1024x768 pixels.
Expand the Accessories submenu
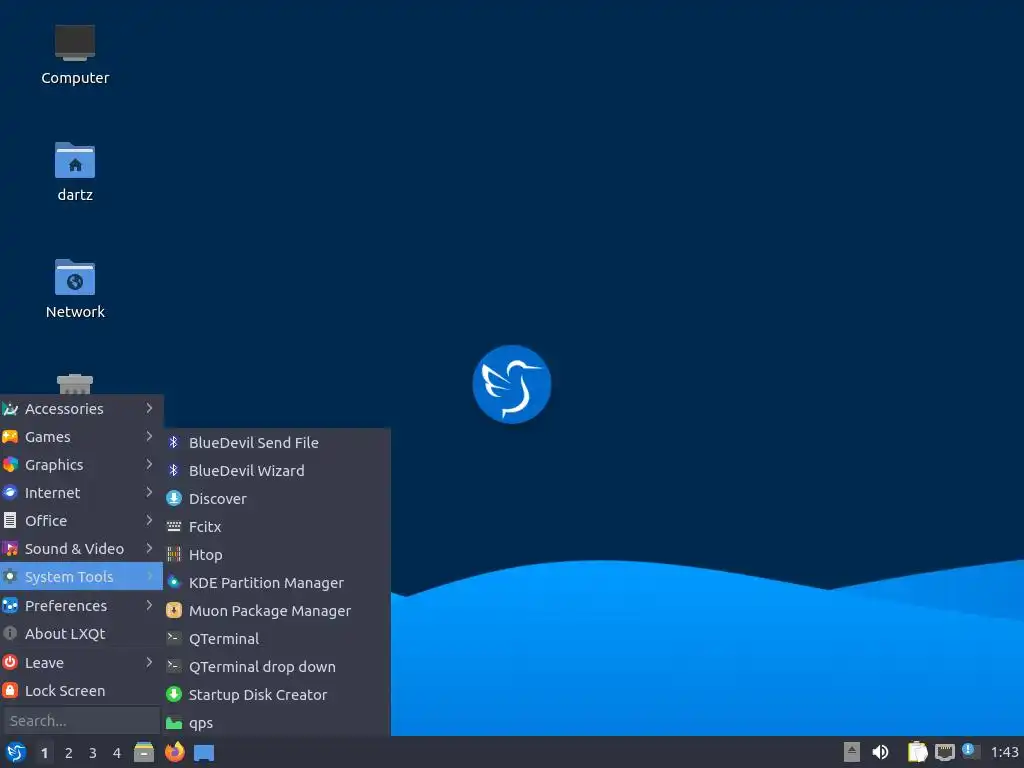[x=81, y=409]
